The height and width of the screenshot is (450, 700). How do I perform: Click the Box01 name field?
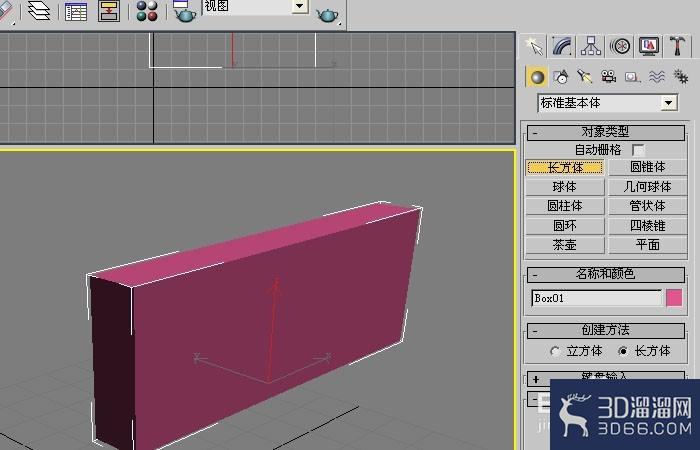pos(596,298)
